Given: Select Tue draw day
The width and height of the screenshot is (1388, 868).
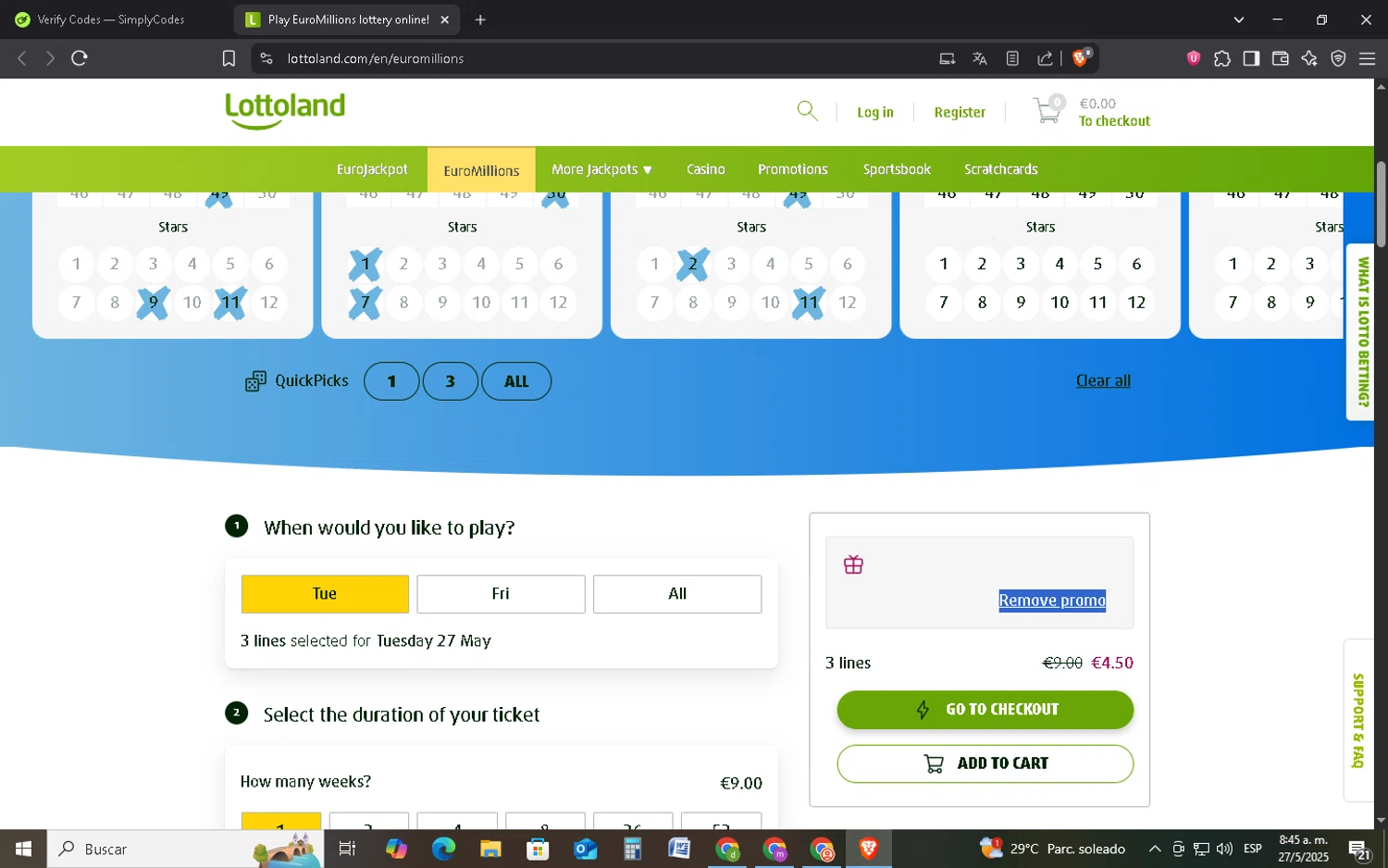Looking at the screenshot, I should pos(325,594).
